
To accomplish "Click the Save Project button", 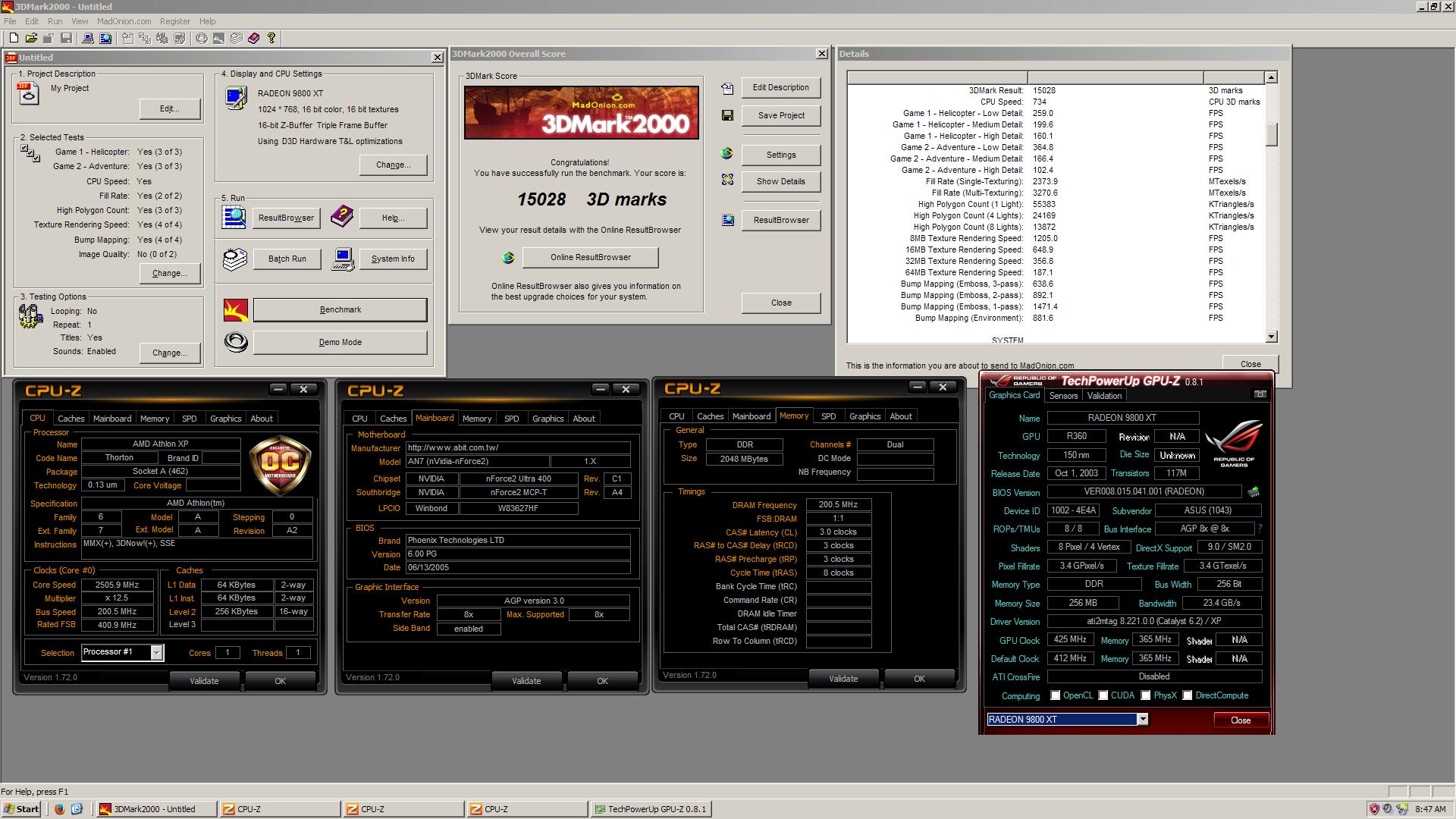I will click(x=781, y=115).
